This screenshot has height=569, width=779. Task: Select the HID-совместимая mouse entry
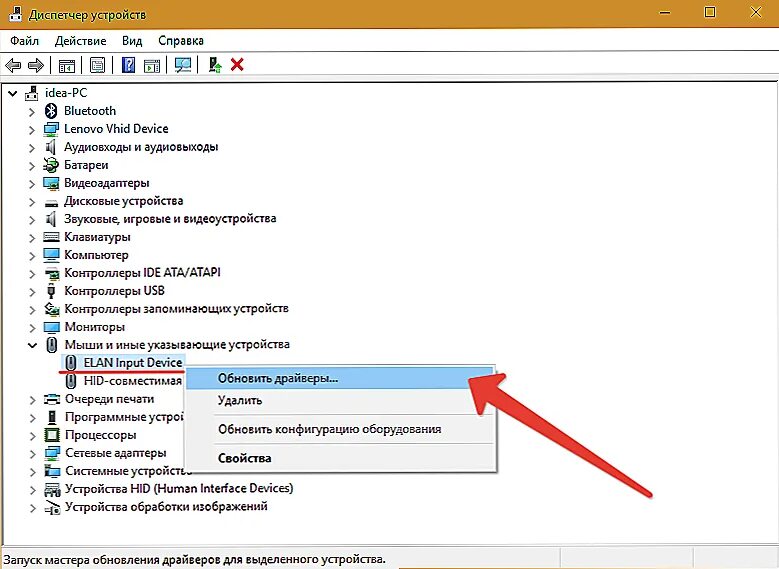pyautogui.click(x=132, y=381)
